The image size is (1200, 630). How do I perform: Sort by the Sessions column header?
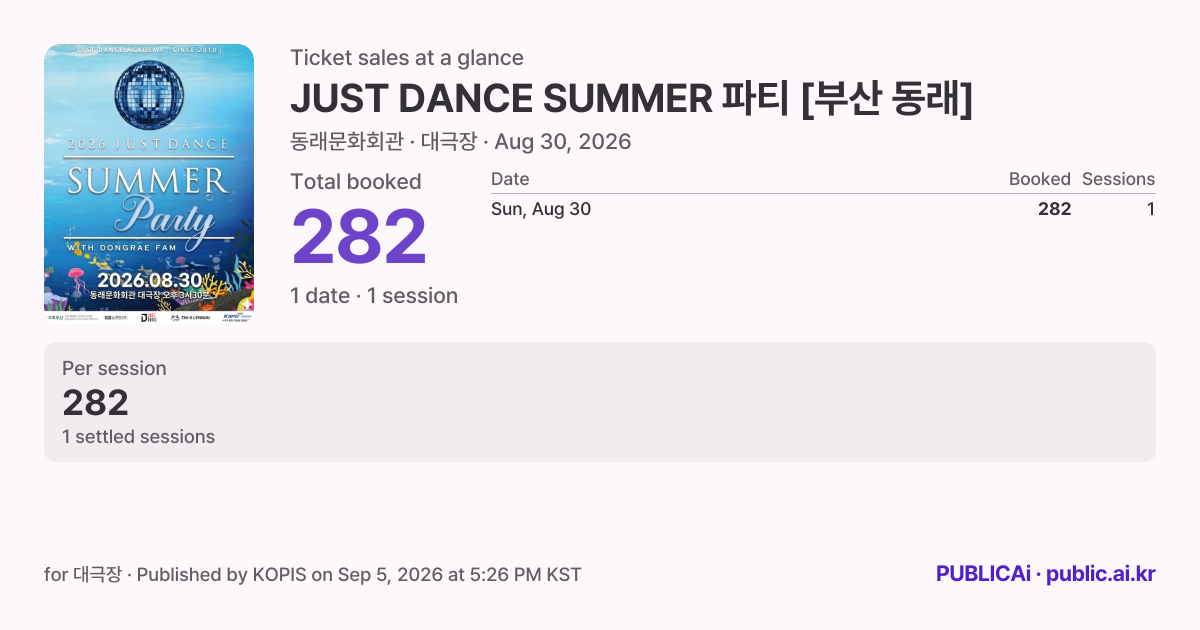click(1118, 179)
